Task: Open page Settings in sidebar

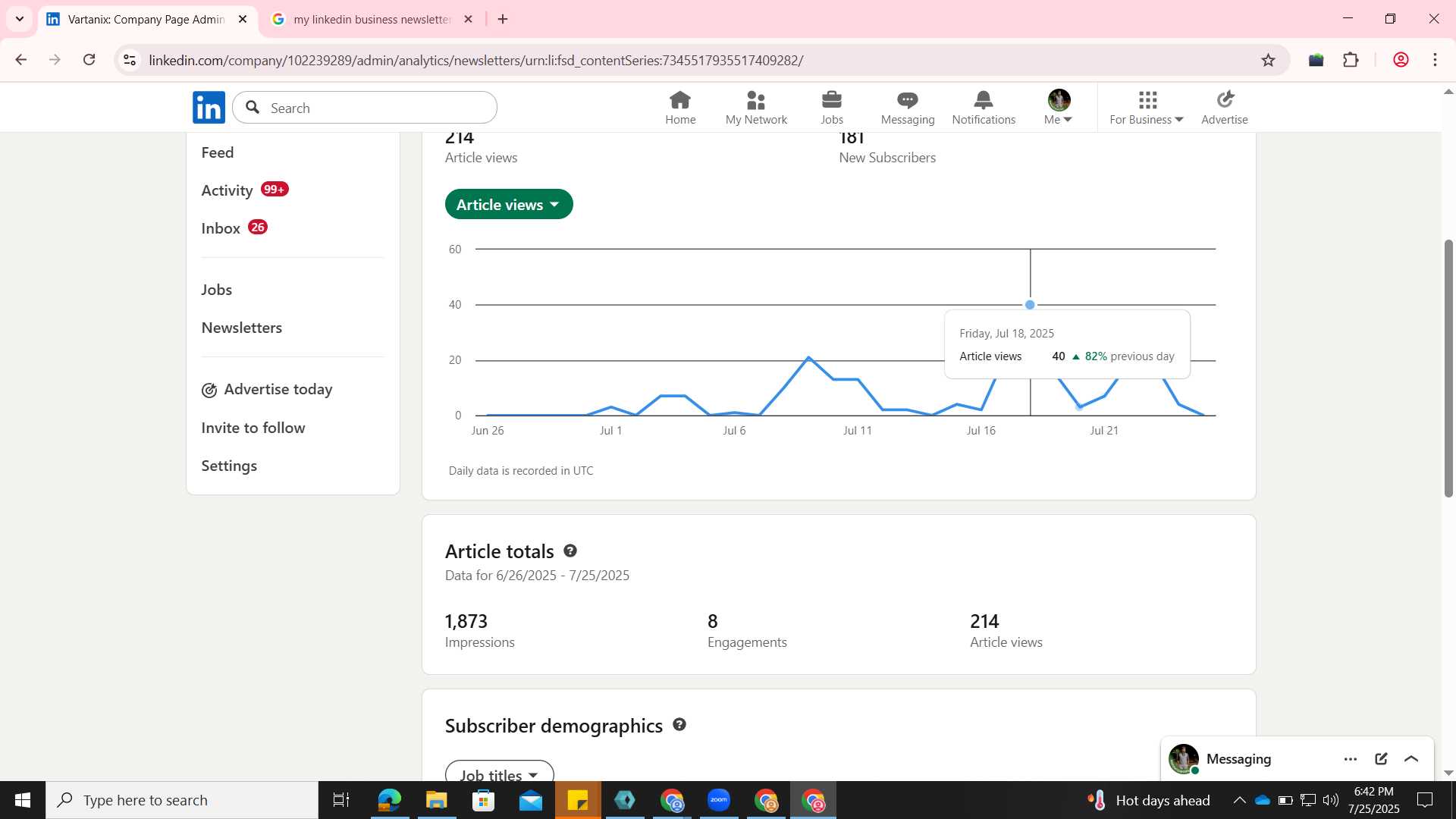Action: 229,466
